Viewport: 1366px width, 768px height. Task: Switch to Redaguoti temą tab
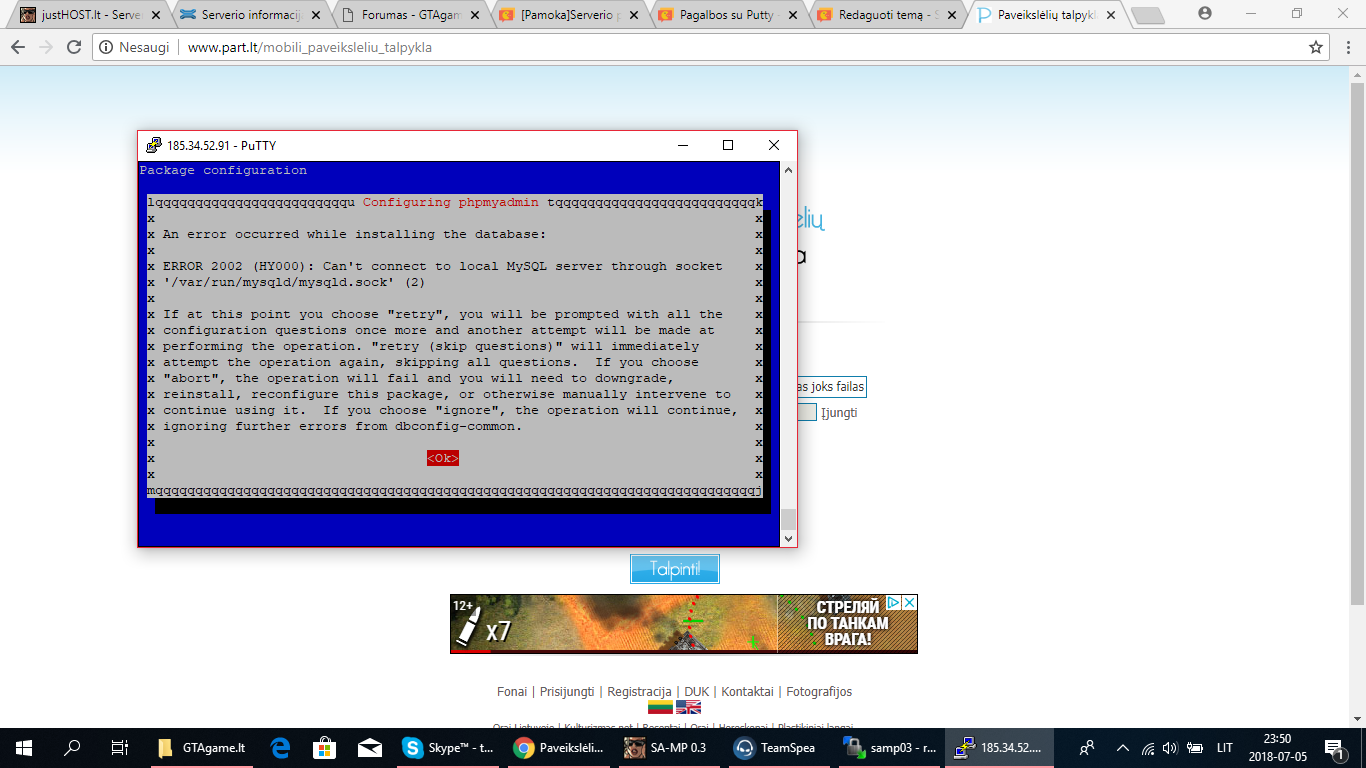[886, 14]
